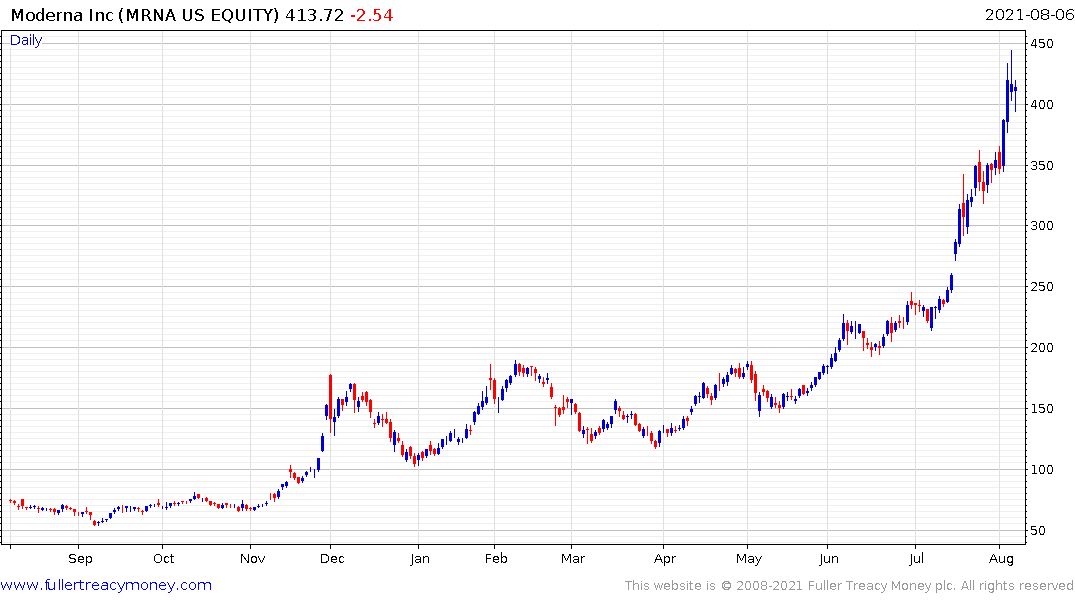Viewport: 1075px width, 600px height.
Task: Select the May label on date axis
Action: coord(749,559)
